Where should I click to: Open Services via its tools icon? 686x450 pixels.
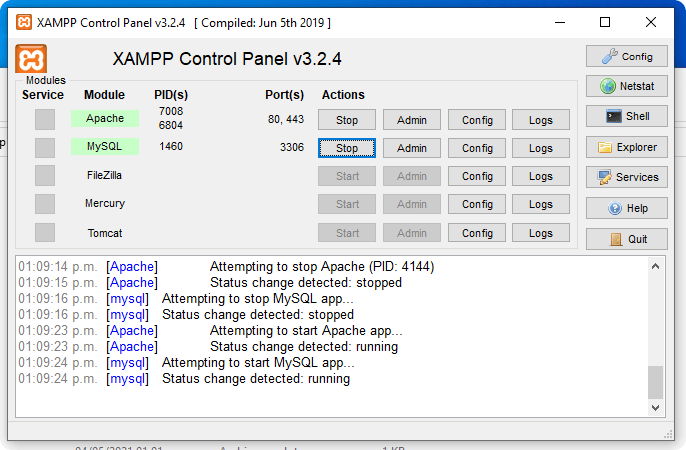(606, 178)
